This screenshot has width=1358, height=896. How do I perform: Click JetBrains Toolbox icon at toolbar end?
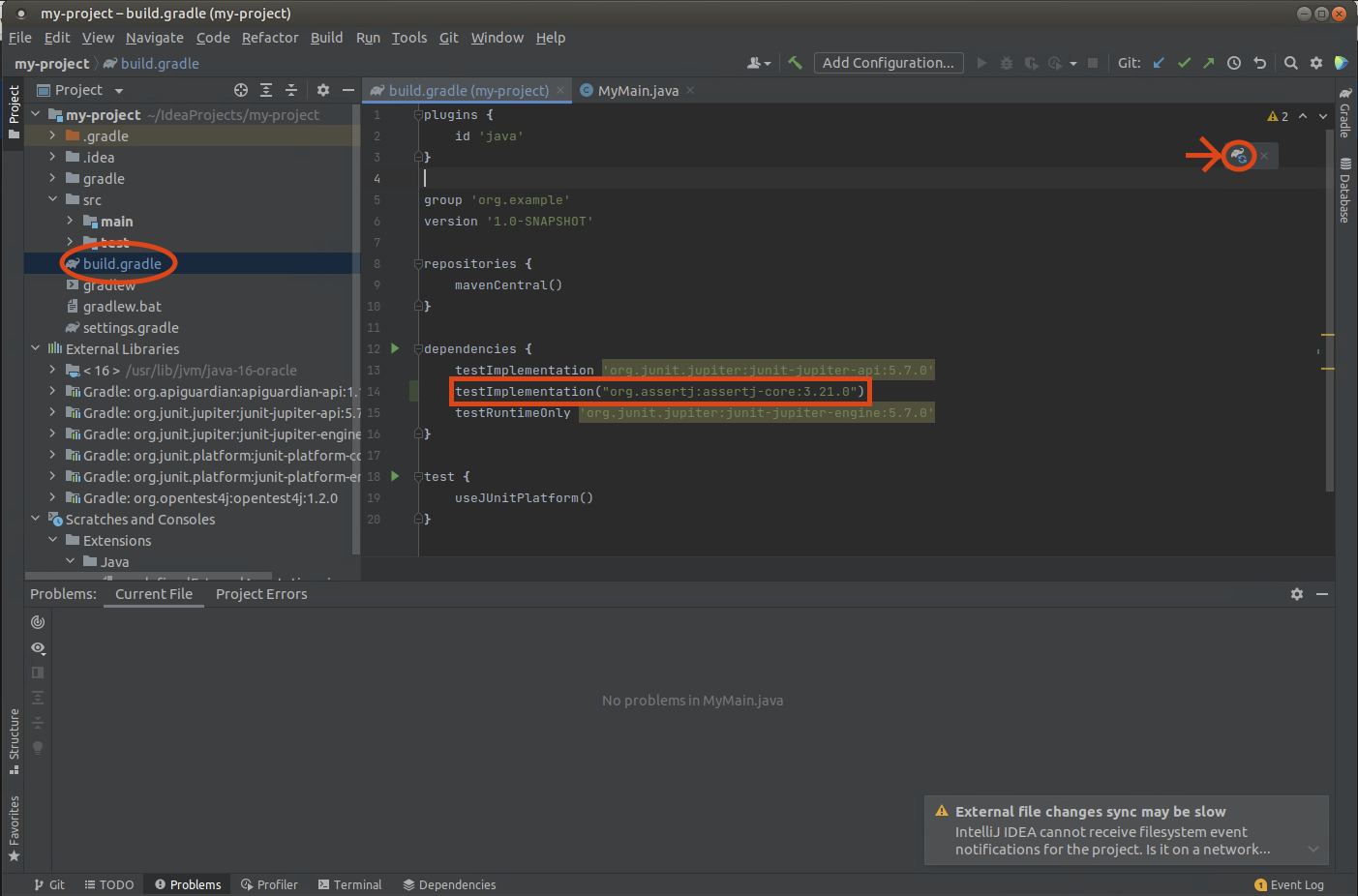[1342, 63]
